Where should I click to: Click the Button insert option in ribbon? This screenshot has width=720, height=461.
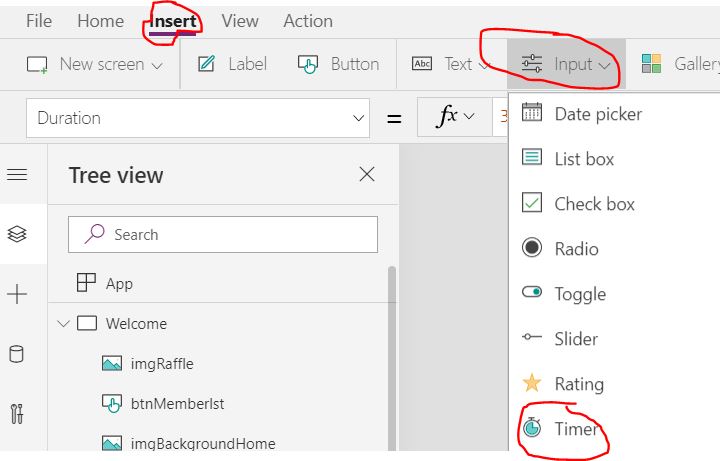[339, 64]
